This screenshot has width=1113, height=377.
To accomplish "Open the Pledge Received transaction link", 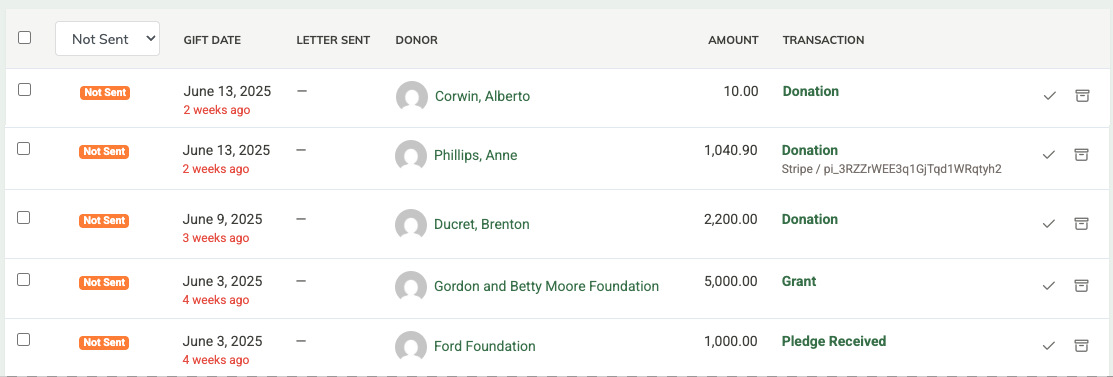I will [834, 342].
